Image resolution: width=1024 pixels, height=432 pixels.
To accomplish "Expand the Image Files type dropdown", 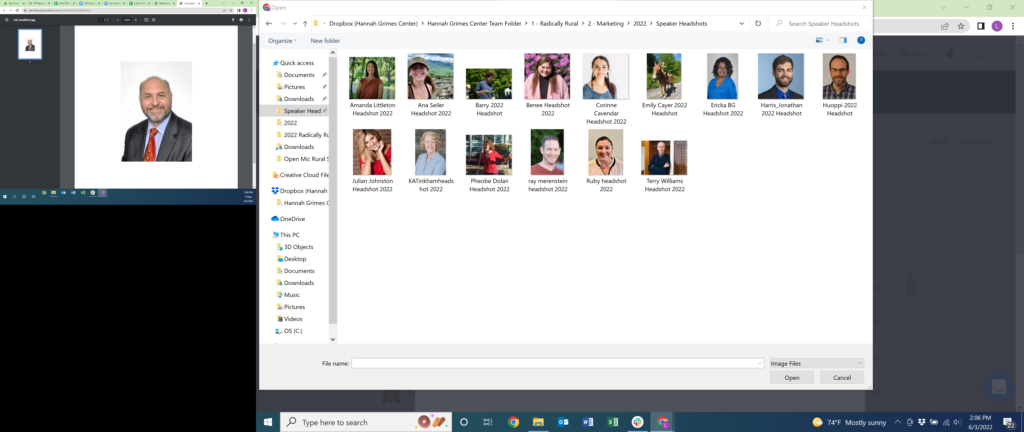I will (816, 363).
